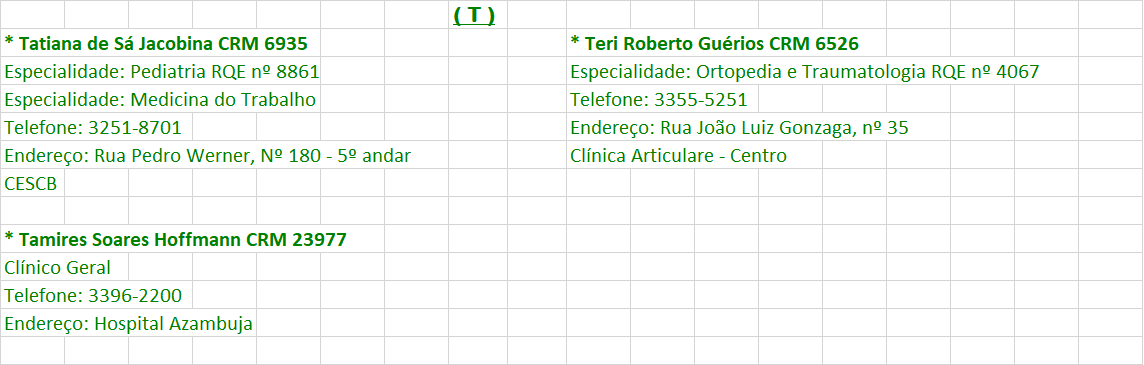Click the Especialidade: Medicina do Trabalho cell
Screen dimensions: 1144x365
coord(161,99)
